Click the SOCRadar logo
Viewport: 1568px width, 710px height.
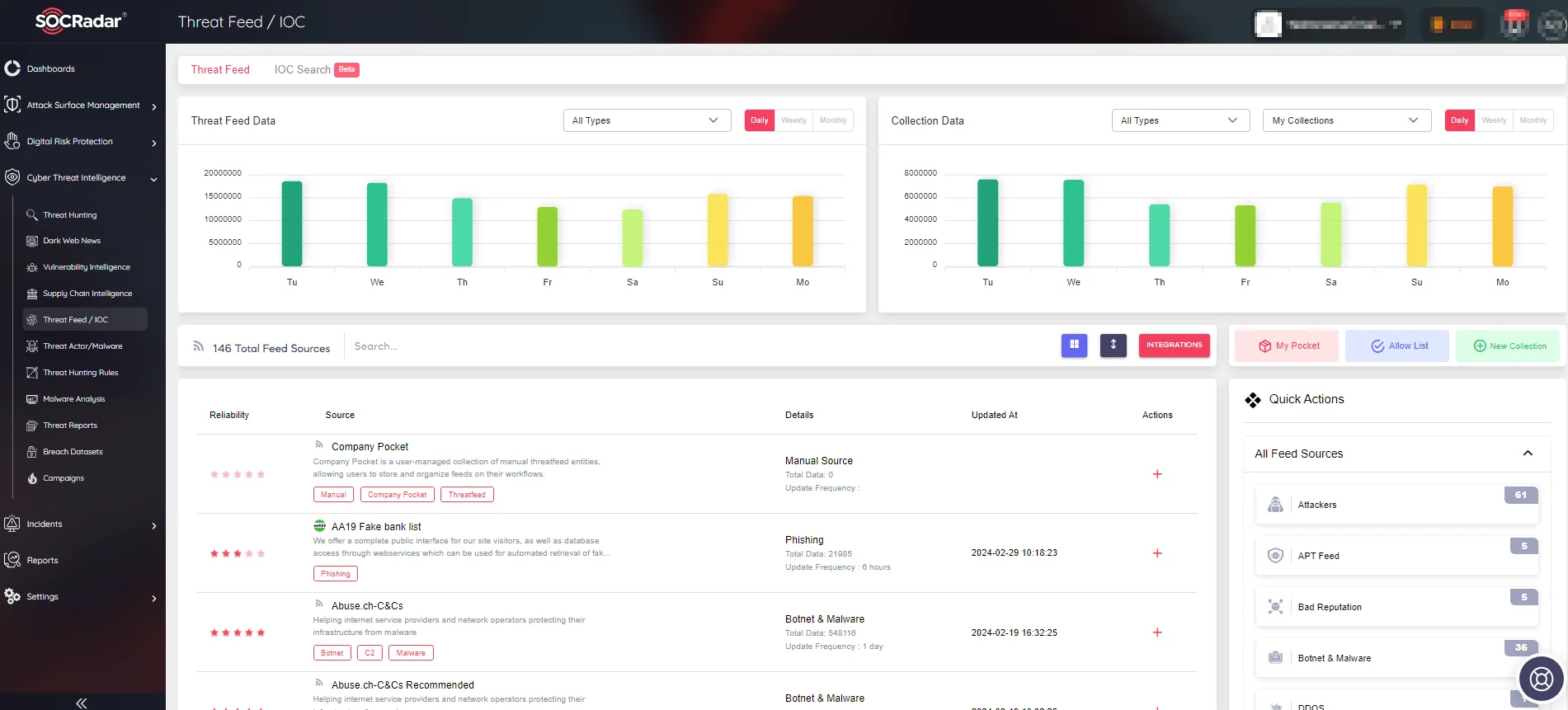(81, 21)
